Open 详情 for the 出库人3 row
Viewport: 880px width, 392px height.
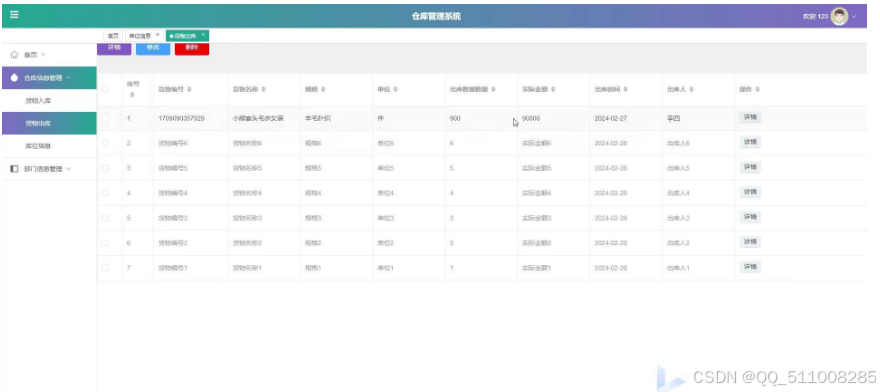click(750, 217)
